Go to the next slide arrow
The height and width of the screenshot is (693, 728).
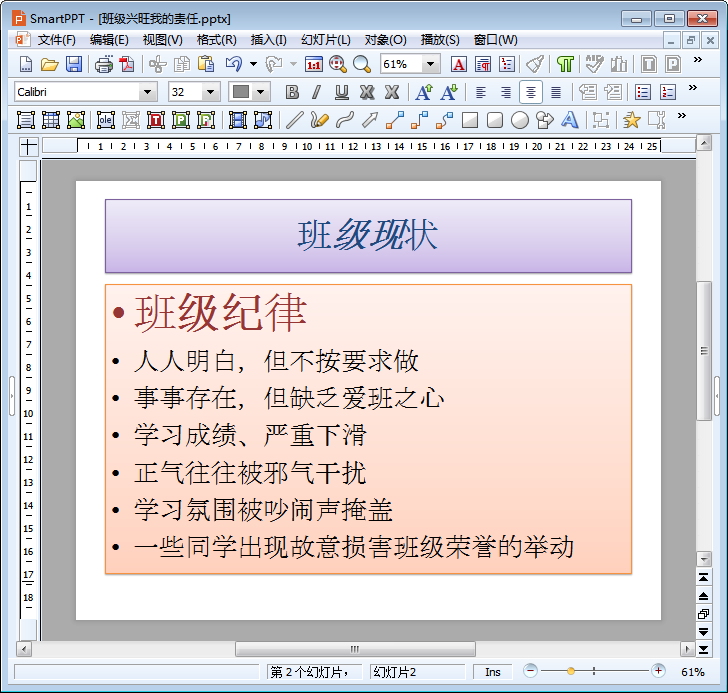tap(703, 632)
